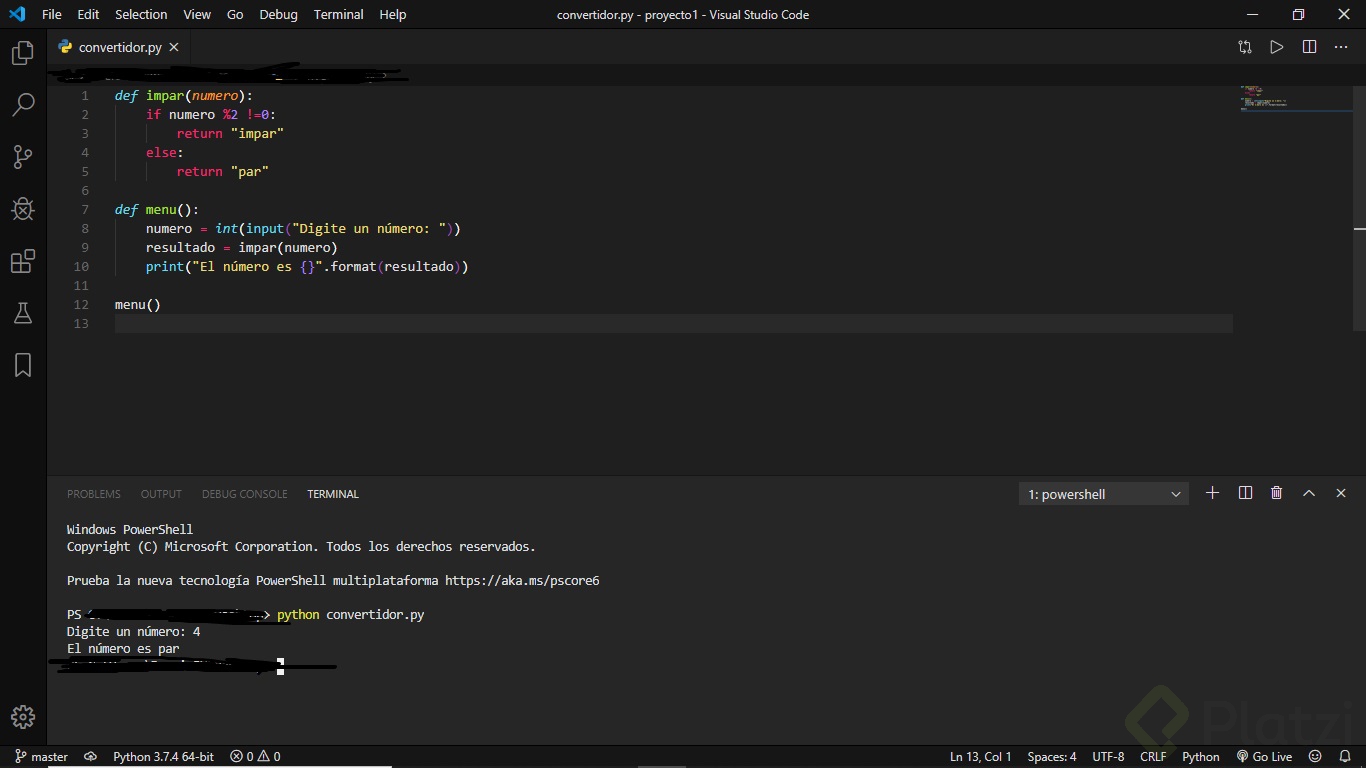Click the "menu()" call on line 12

[x=137, y=305]
